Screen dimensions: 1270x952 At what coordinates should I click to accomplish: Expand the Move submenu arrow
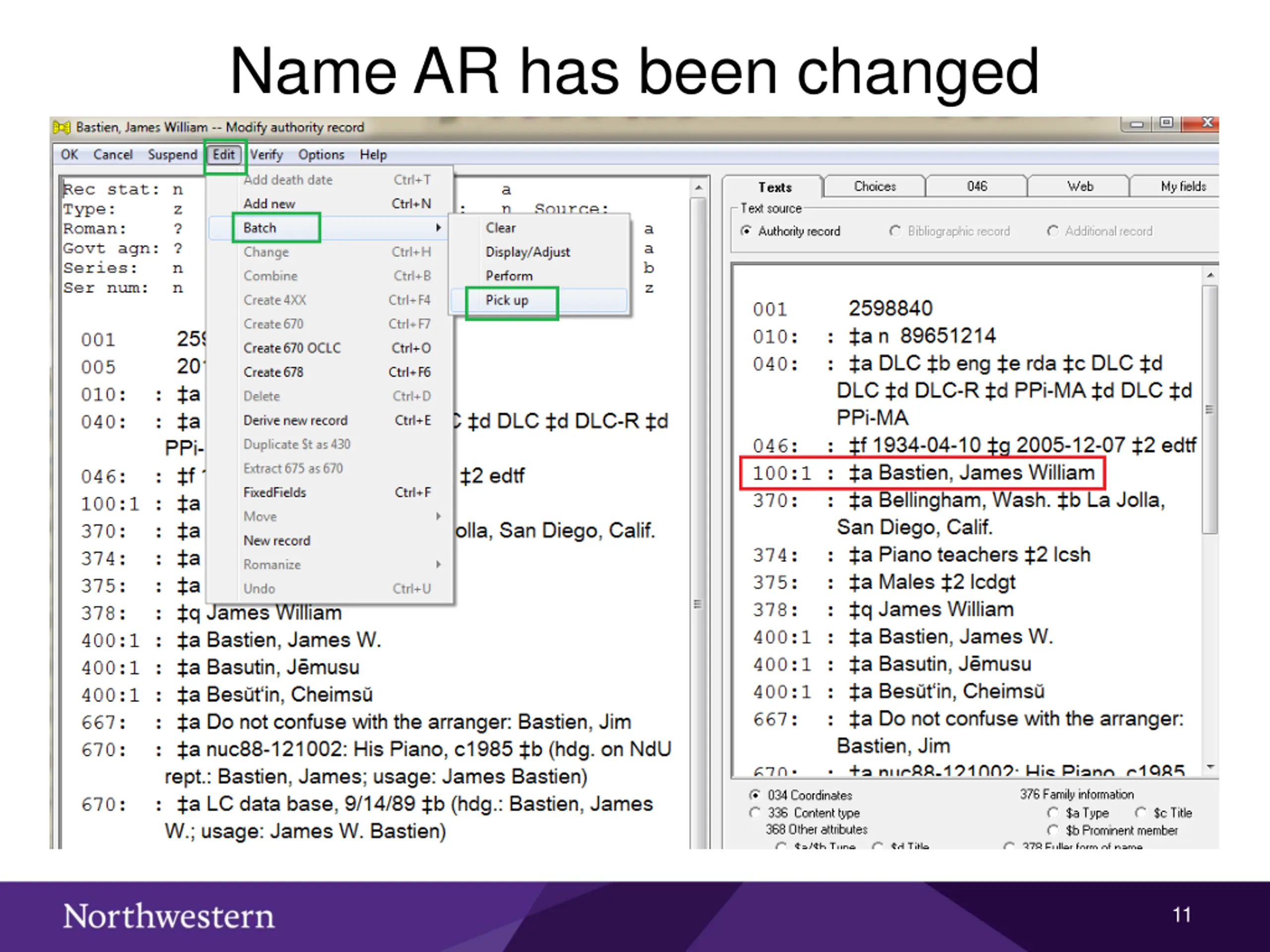(439, 517)
